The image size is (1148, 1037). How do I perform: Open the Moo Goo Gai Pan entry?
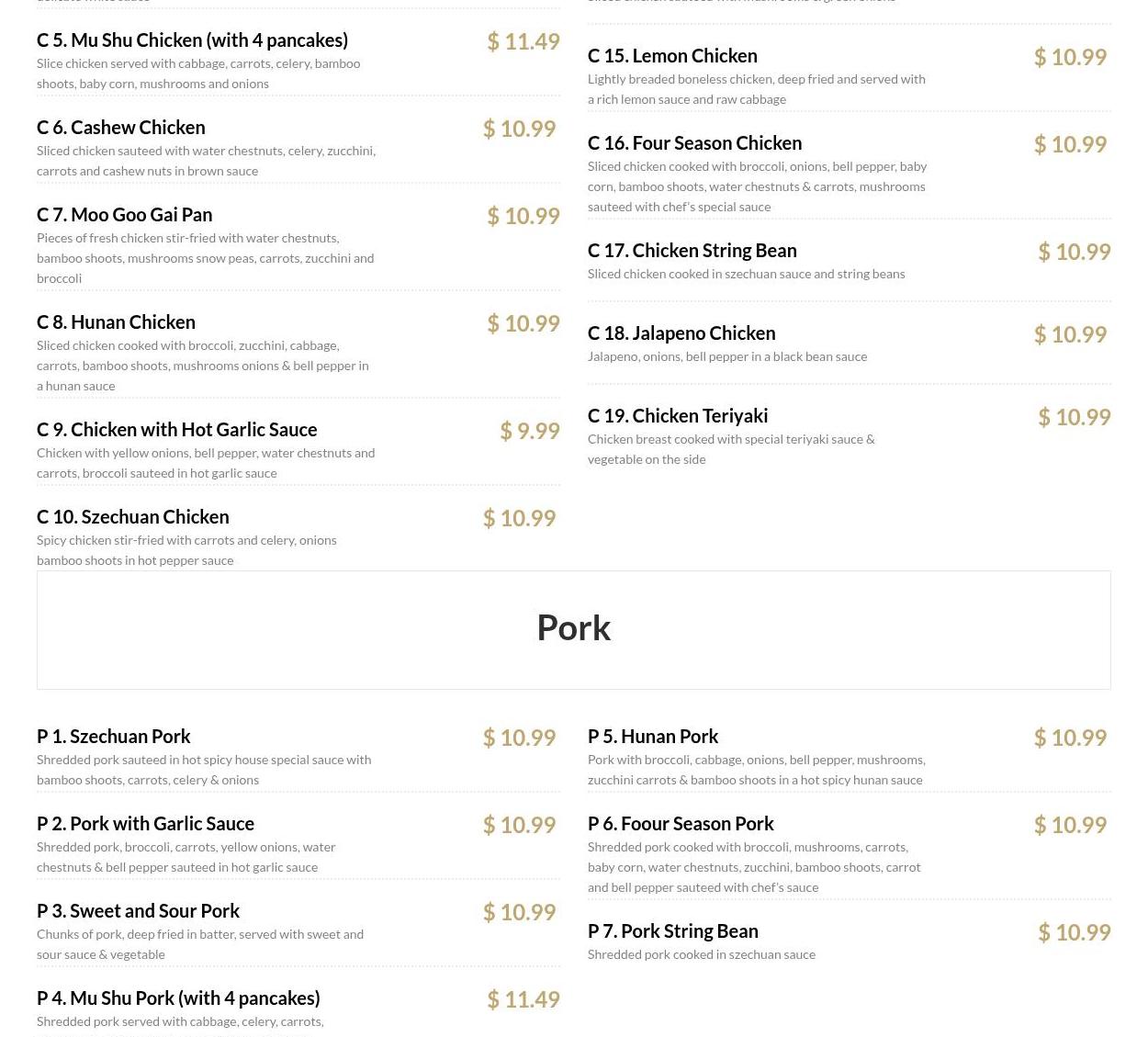pos(124,214)
